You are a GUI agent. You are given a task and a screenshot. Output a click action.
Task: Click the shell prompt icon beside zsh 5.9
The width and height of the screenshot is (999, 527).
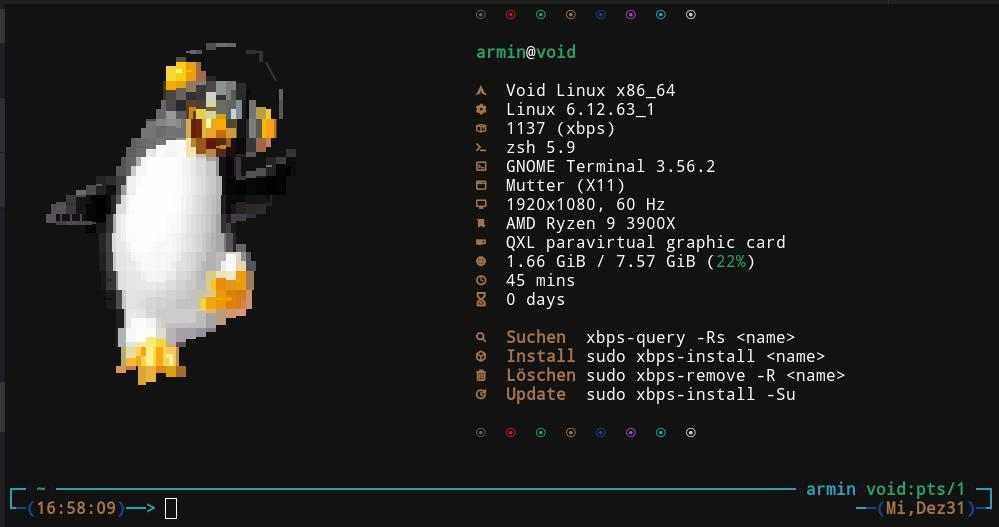(x=481, y=147)
